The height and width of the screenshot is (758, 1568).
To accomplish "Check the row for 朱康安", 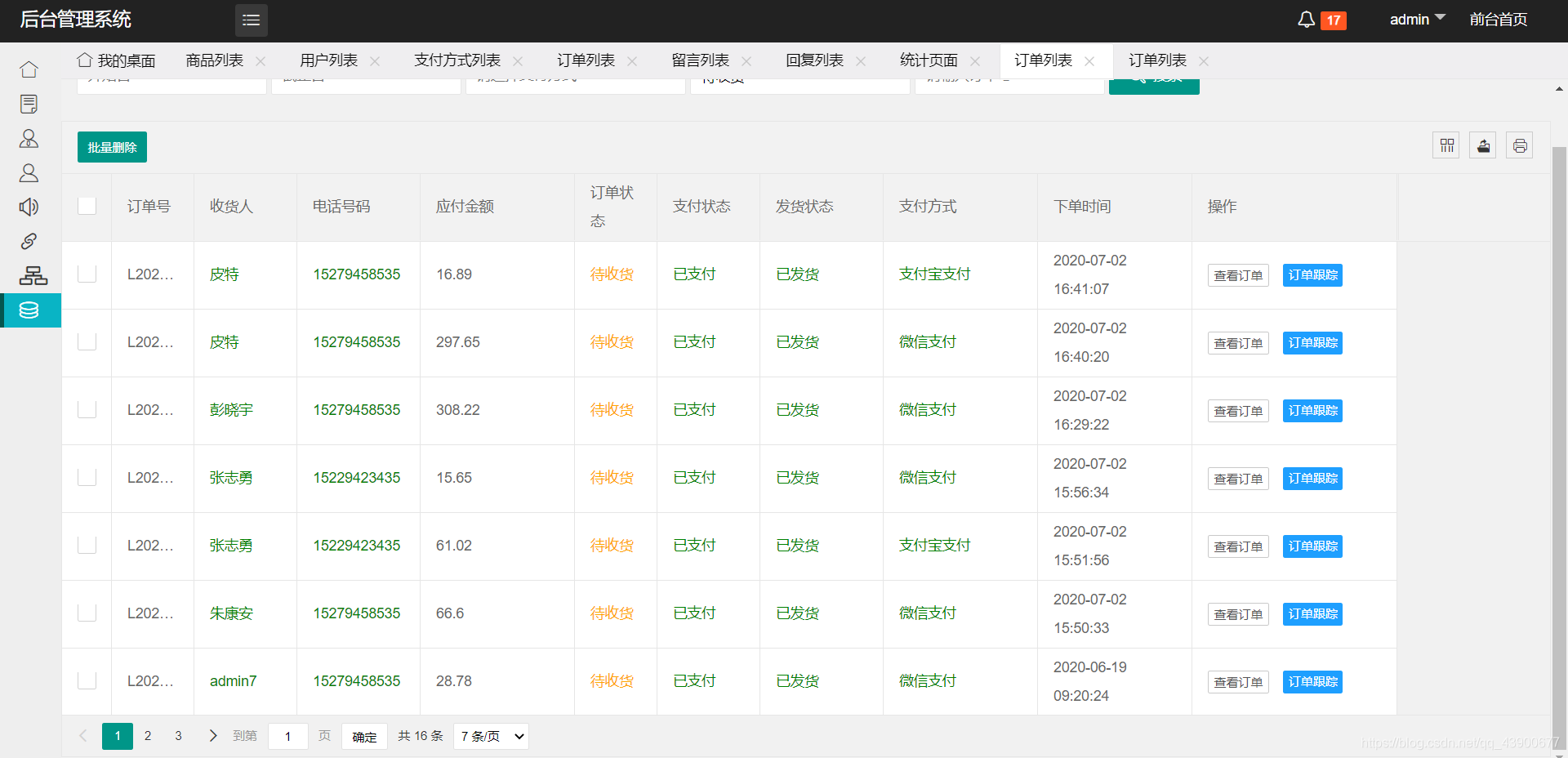I will [87, 613].
